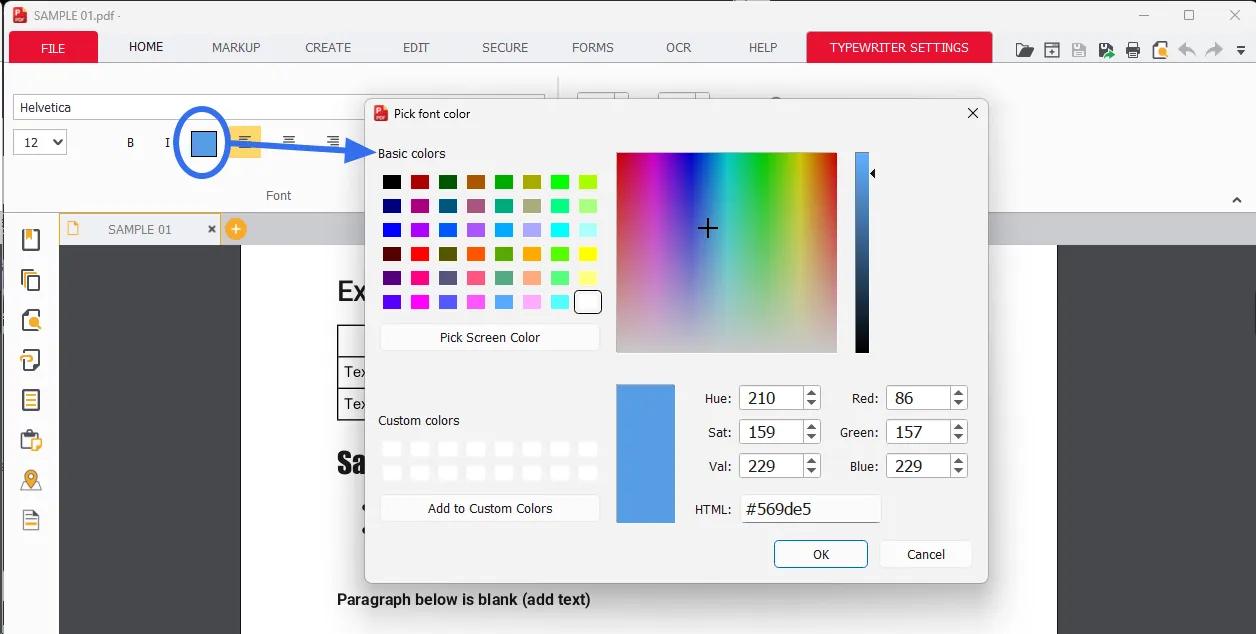The height and width of the screenshot is (634, 1256).
Task: Switch to the MARKUP tab
Action: pyautogui.click(x=236, y=47)
